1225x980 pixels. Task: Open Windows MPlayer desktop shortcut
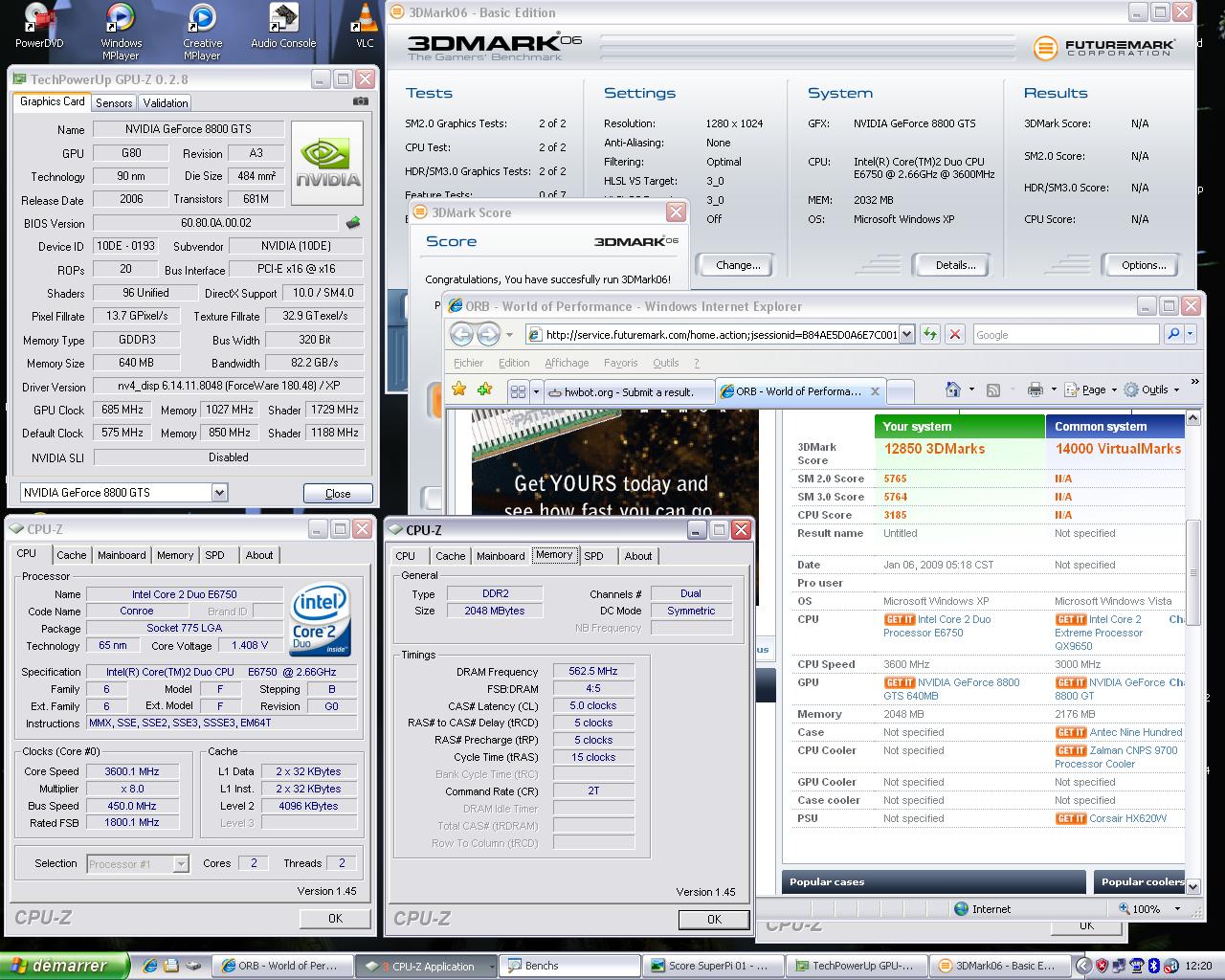[x=121, y=31]
